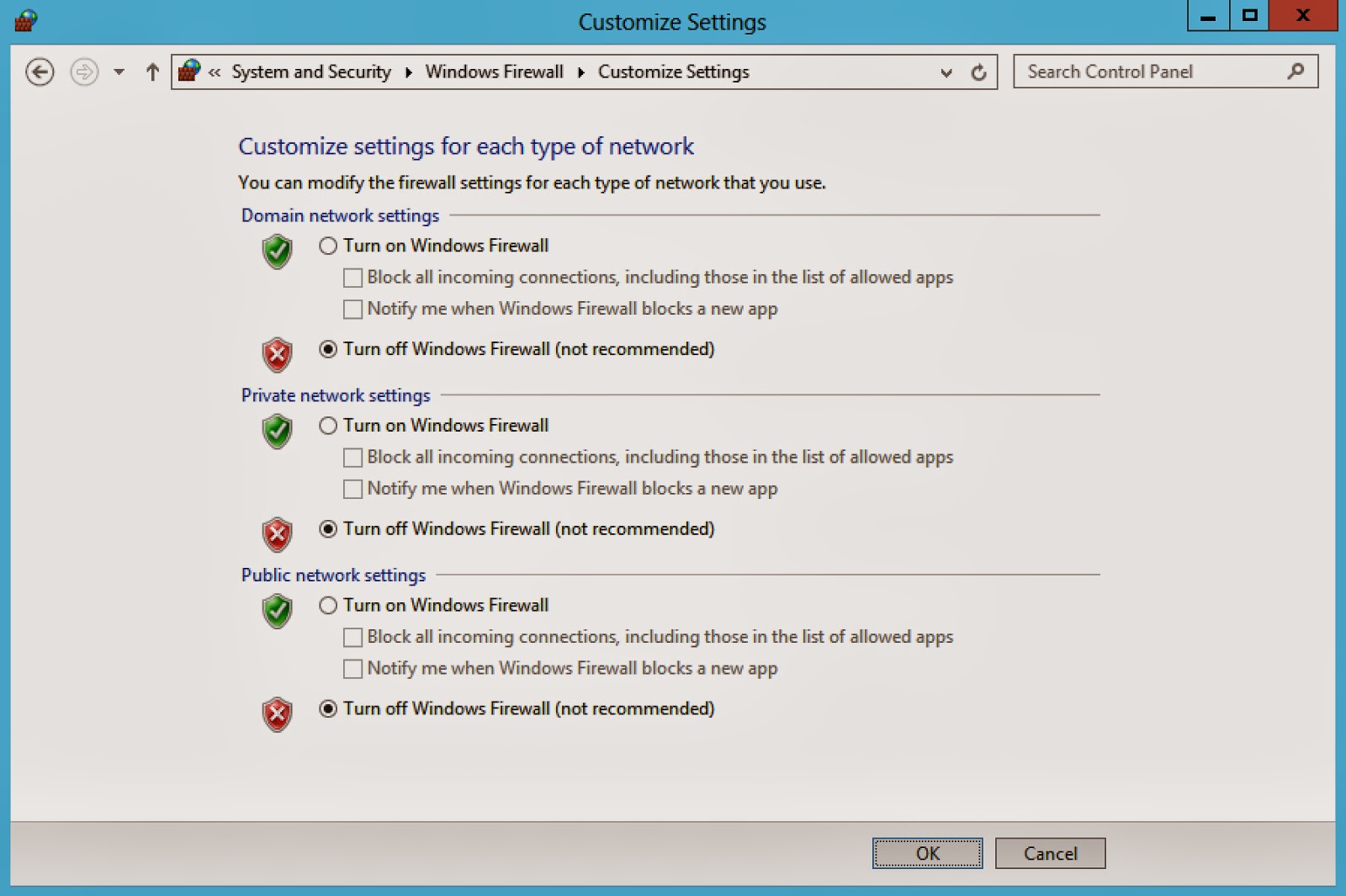Click the Cancel button

(1050, 852)
